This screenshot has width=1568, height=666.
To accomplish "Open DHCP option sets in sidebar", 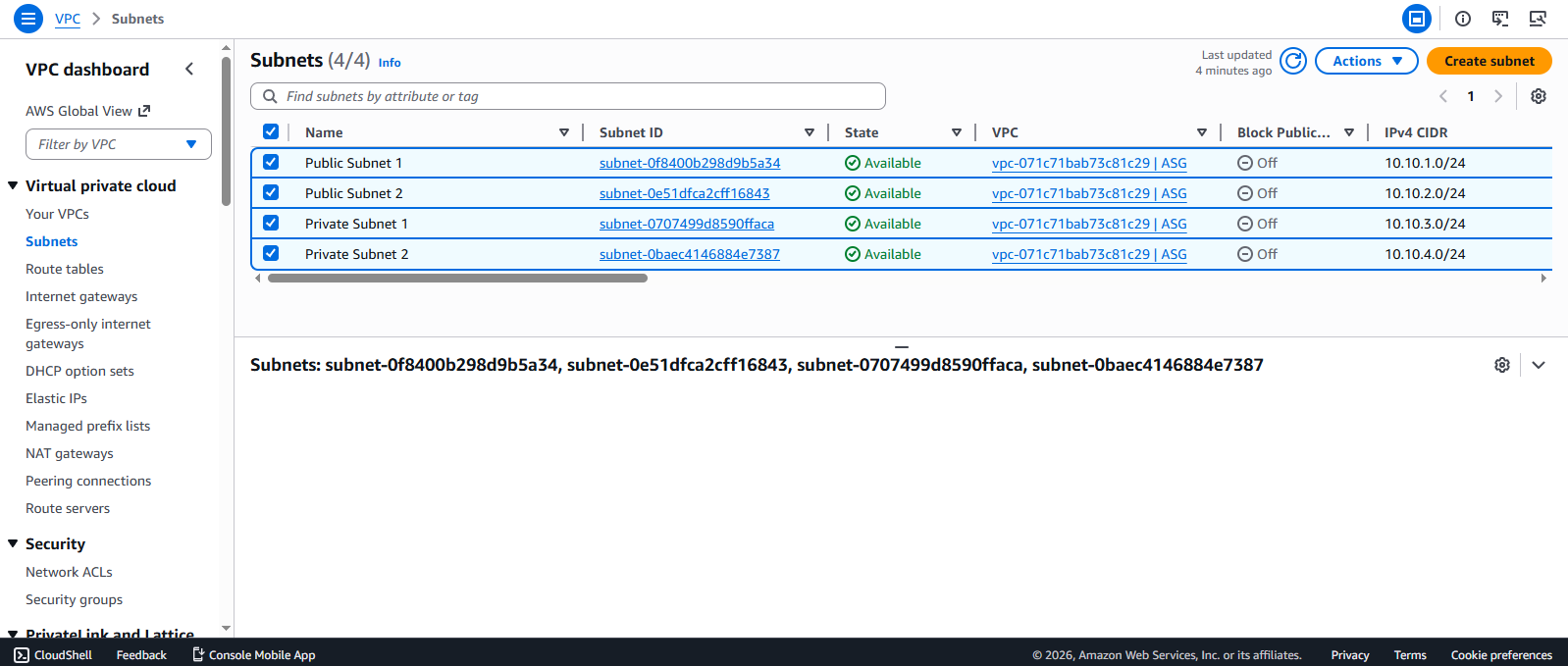I will point(79,371).
